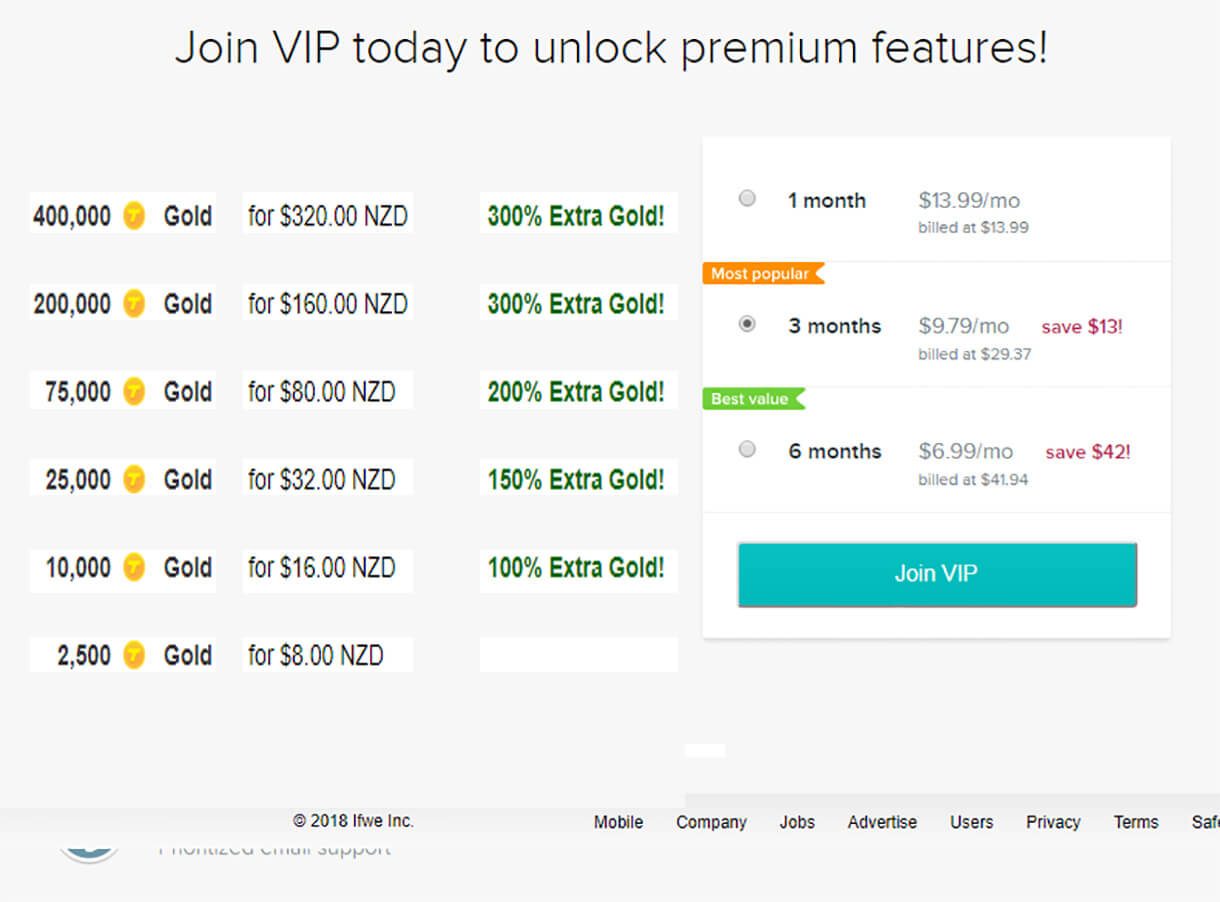Image resolution: width=1220 pixels, height=902 pixels.
Task: Select the 1 month plan radio button
Action: 747,198
